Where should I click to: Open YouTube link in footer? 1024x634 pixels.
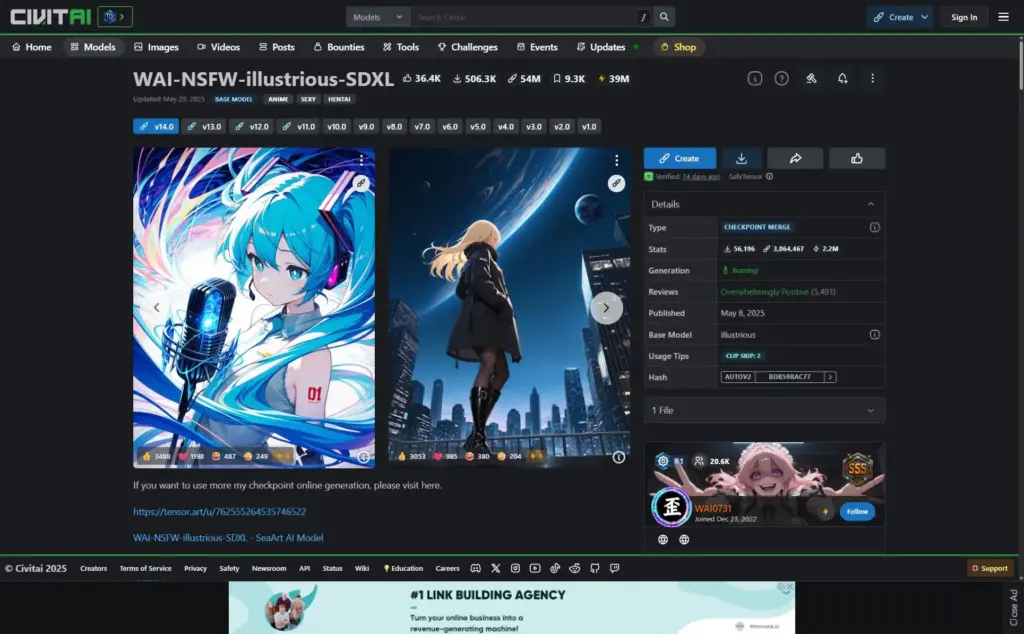pyautogui.click(x=535, y=568)
